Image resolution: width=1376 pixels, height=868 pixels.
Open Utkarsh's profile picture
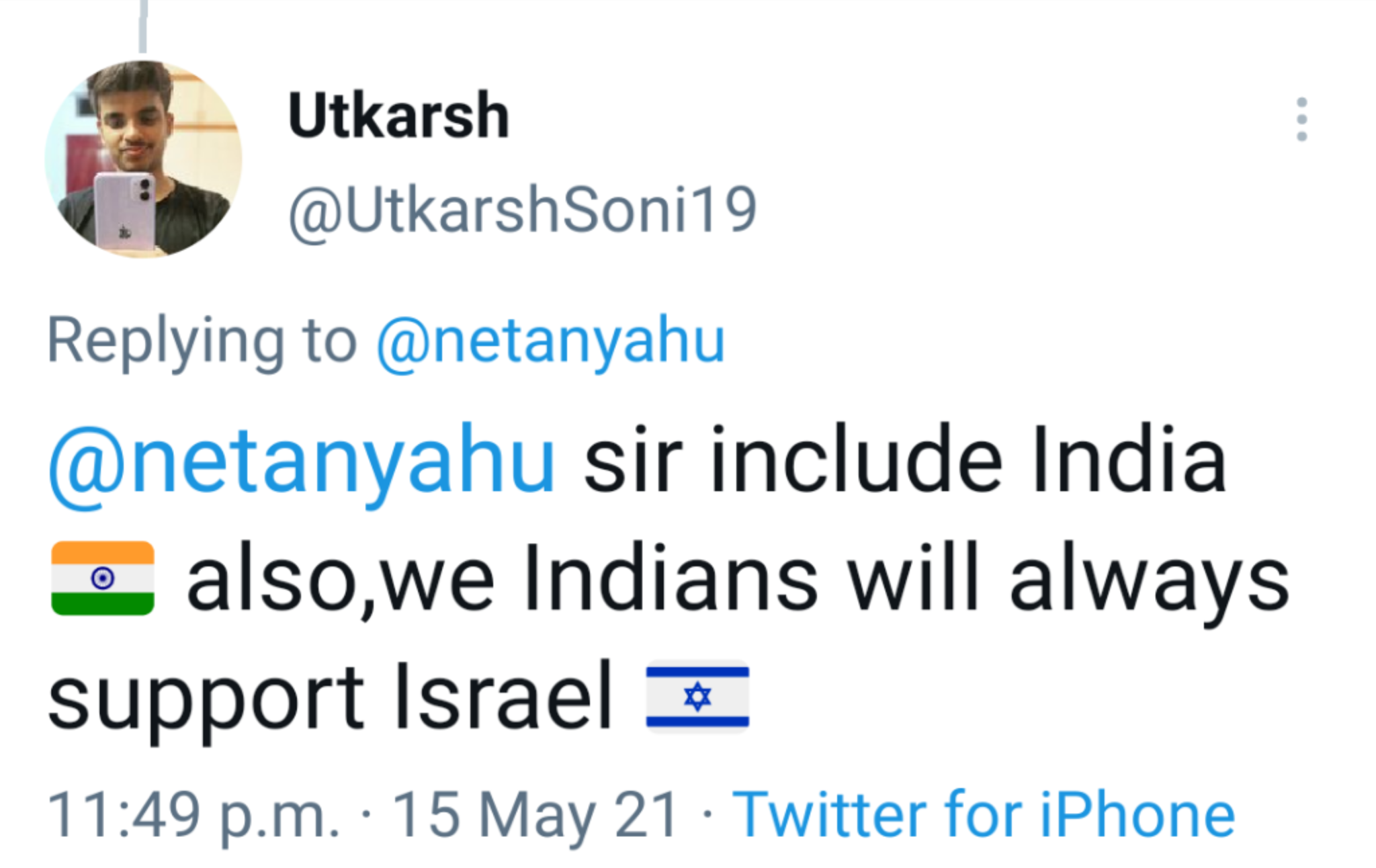[x=143, y=159]
